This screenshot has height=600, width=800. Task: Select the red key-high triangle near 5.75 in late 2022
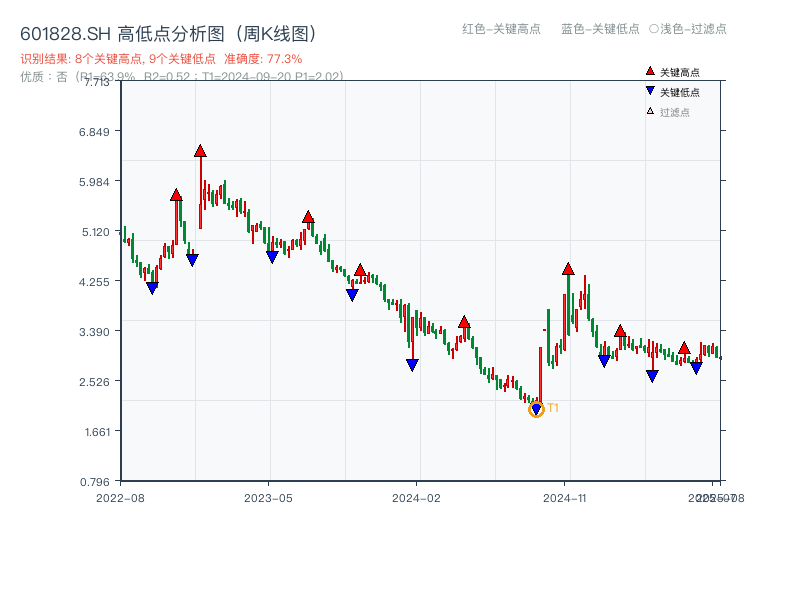coord(176,195)
